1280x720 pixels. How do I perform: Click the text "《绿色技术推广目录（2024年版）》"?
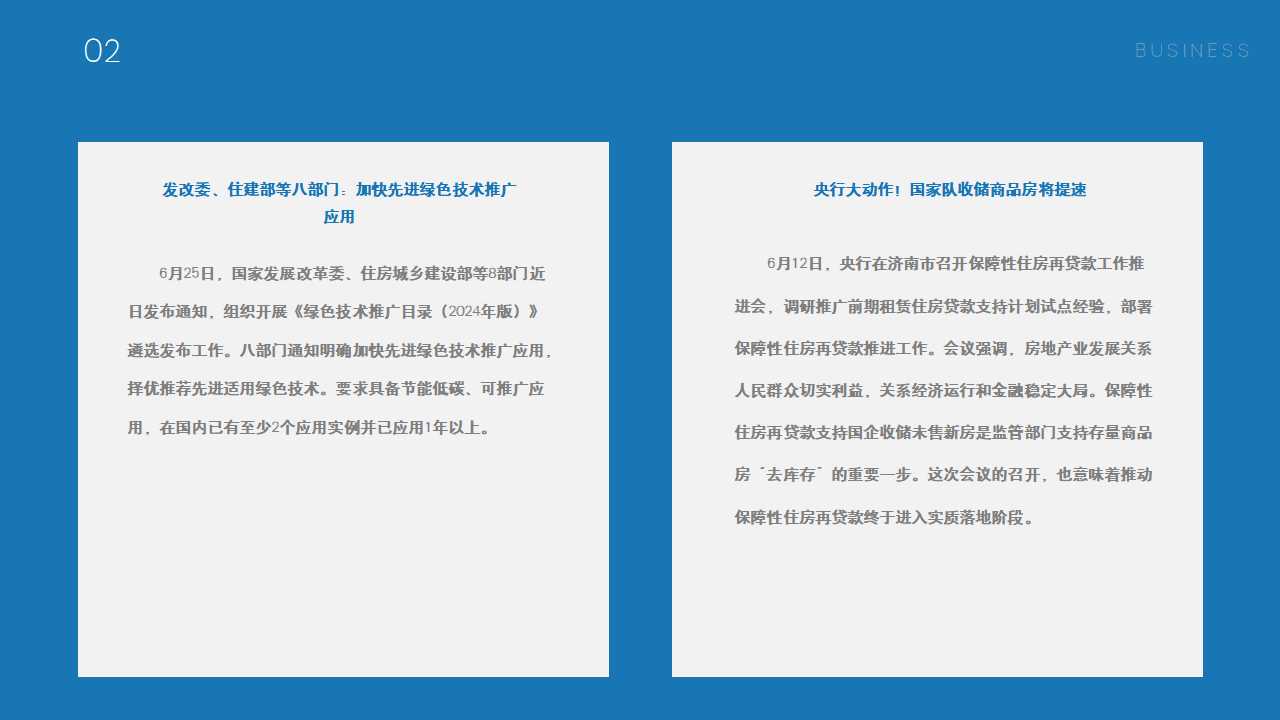point(416,311)
